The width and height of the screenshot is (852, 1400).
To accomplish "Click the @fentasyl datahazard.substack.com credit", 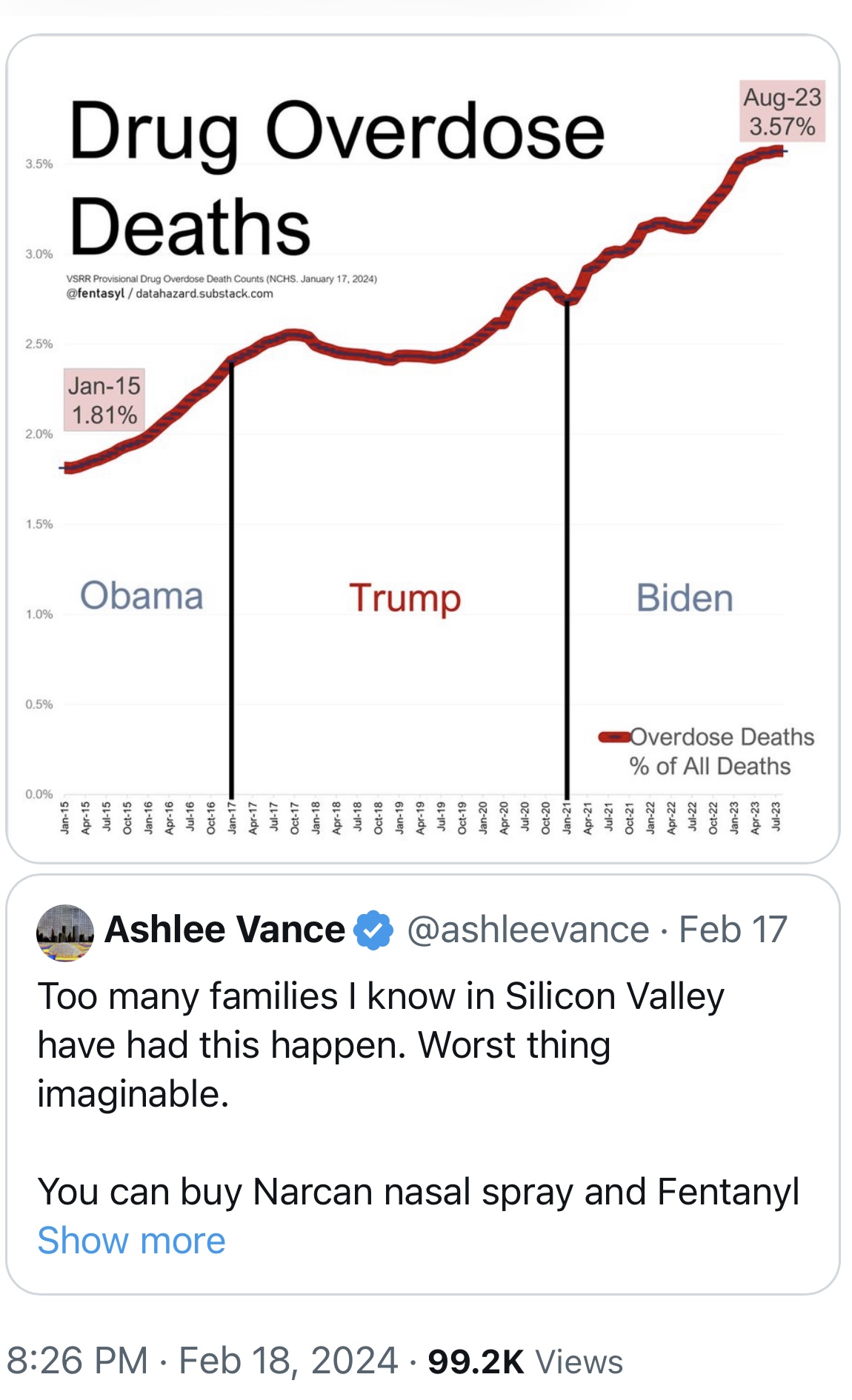I will click(x=170, y=294).
